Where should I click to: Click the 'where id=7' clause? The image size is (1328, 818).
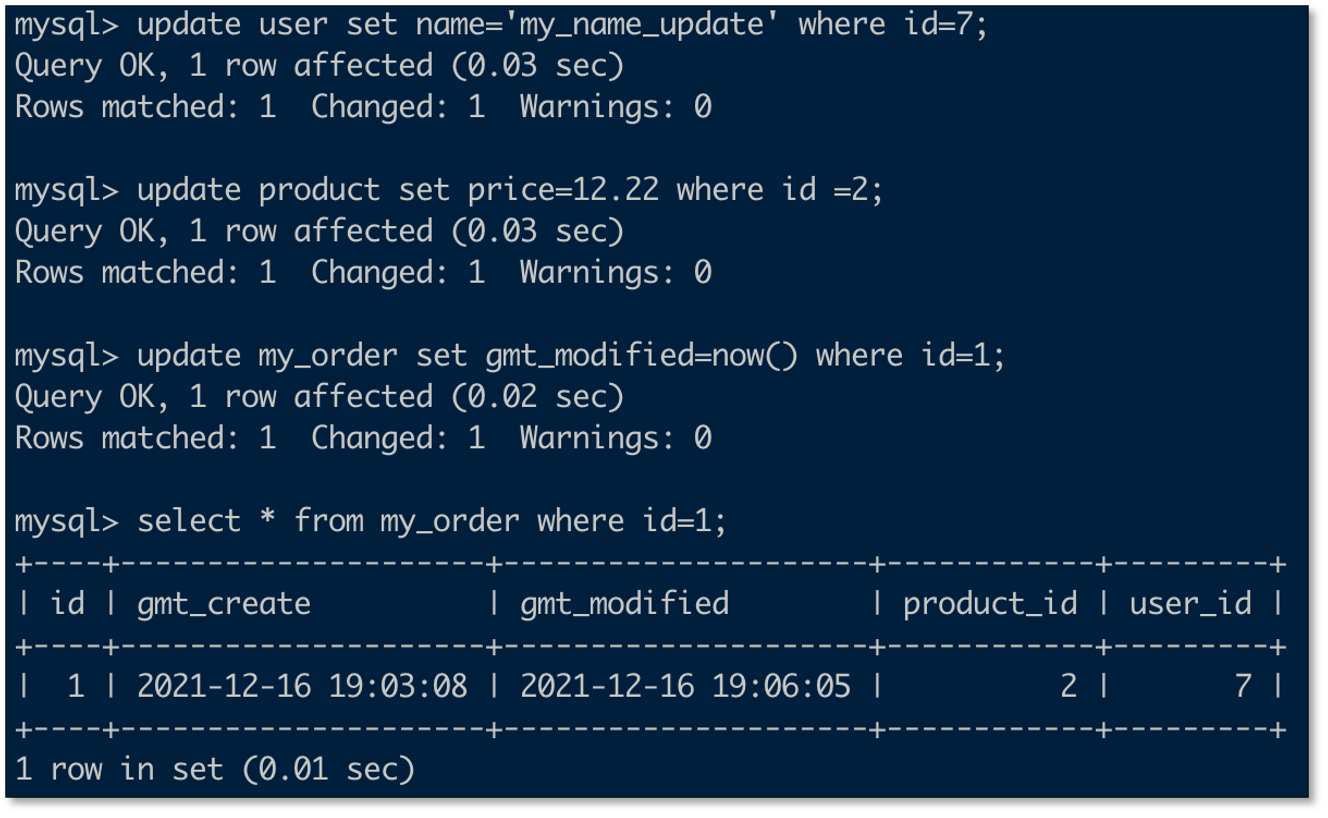[x=892, y=24]
